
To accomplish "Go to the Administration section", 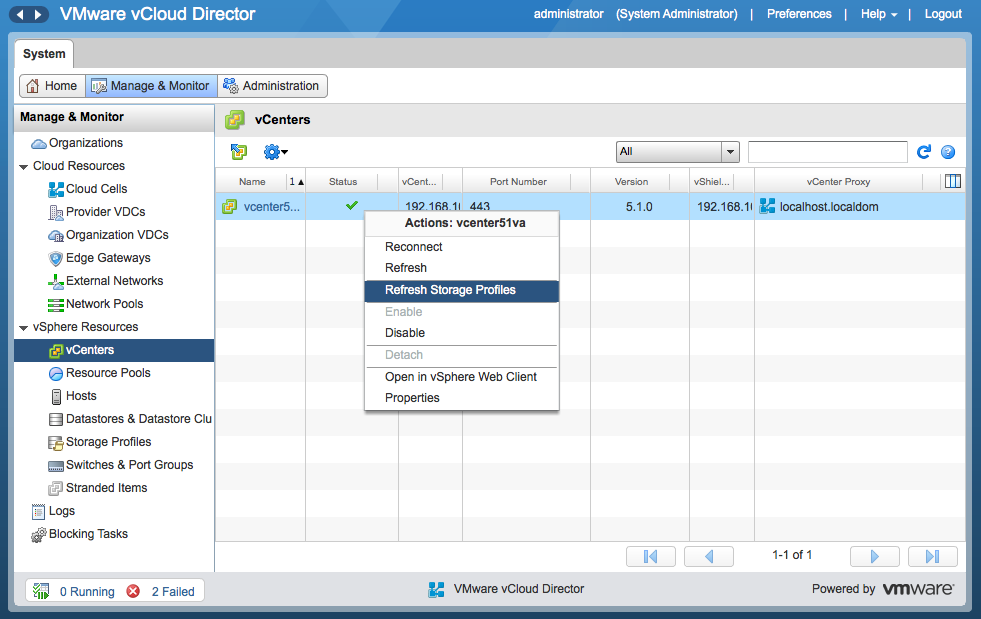I will (x=272, y=86).
